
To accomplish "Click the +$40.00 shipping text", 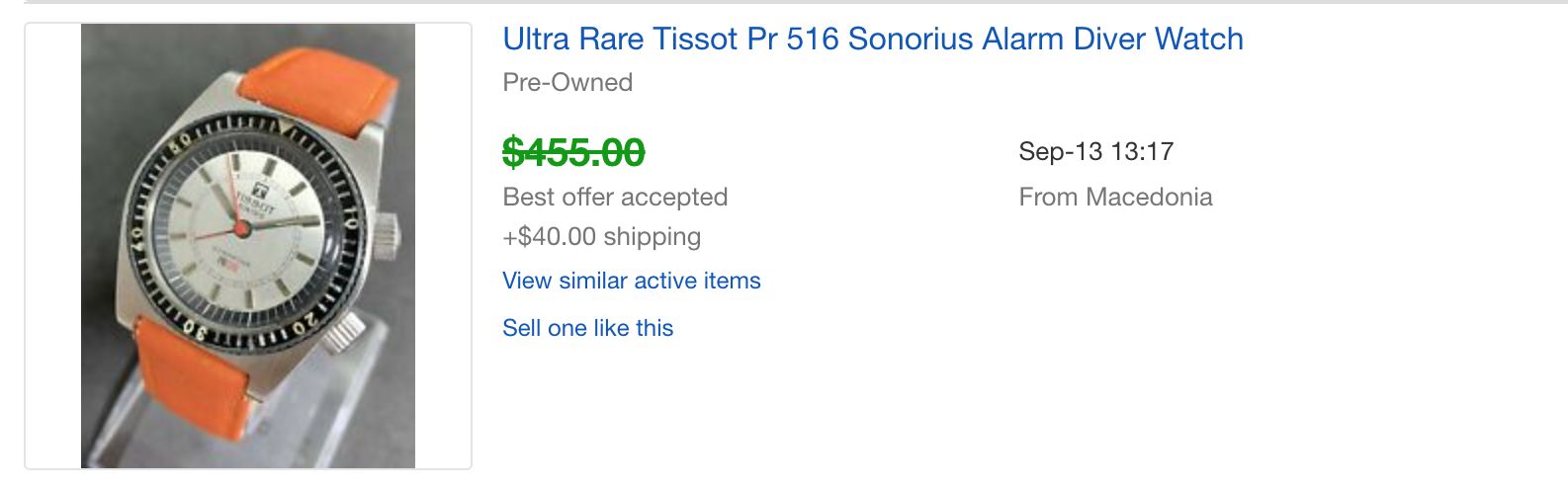I will coord(601,236).
